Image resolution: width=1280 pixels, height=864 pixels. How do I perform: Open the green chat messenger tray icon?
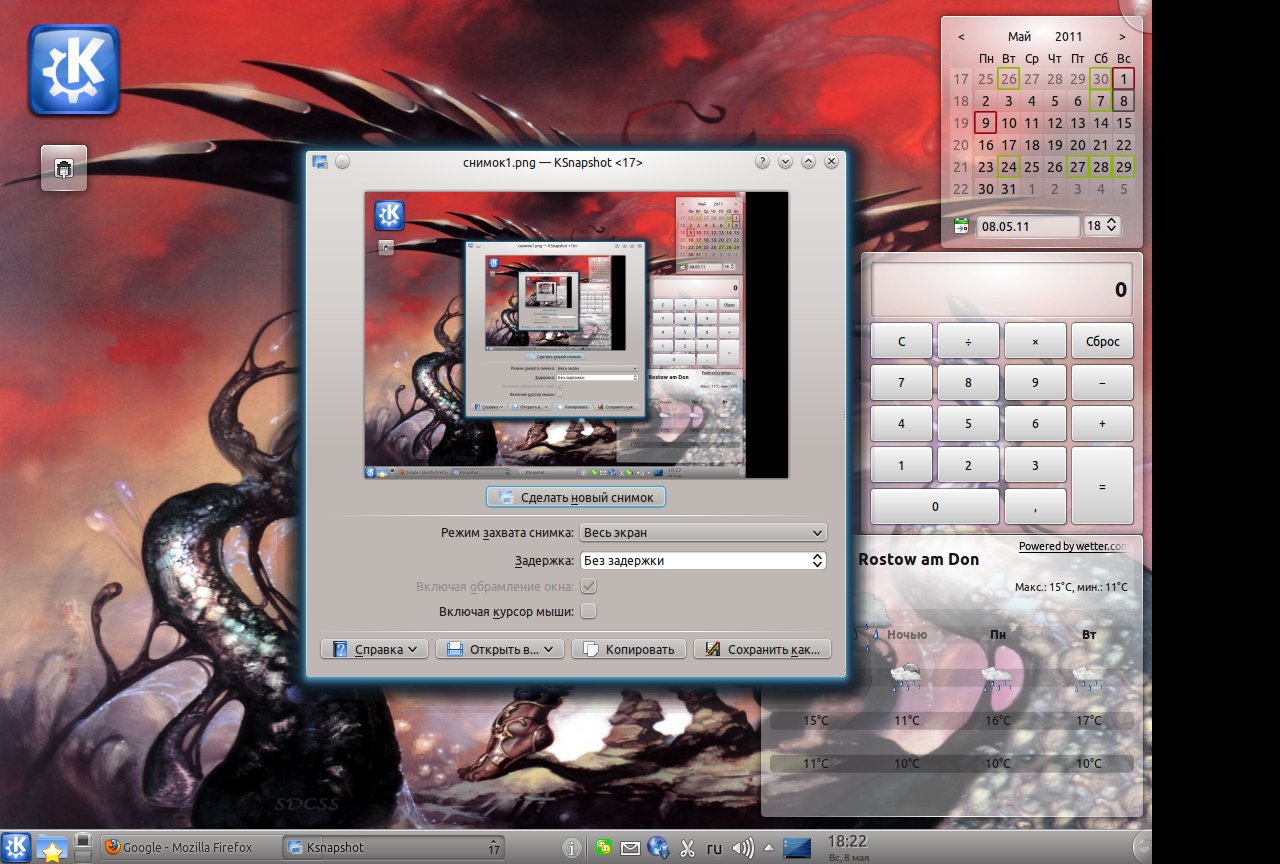point(603,848)
